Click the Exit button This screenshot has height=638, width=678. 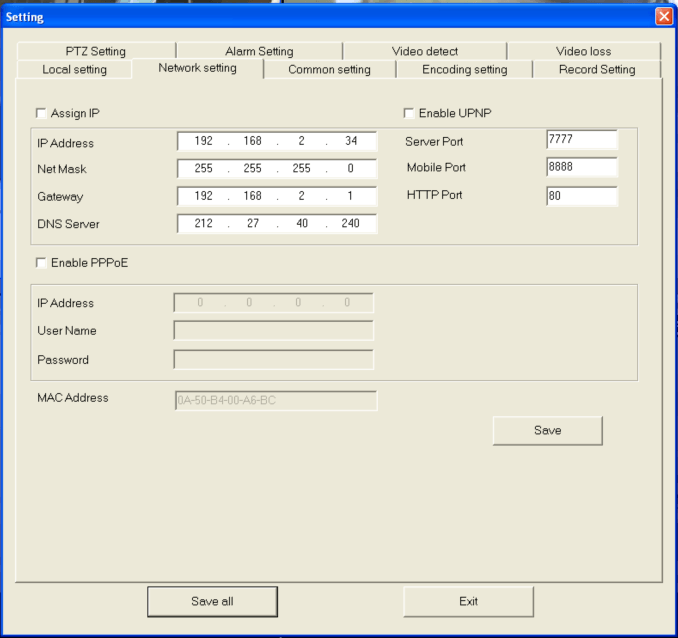coord(469,602)
